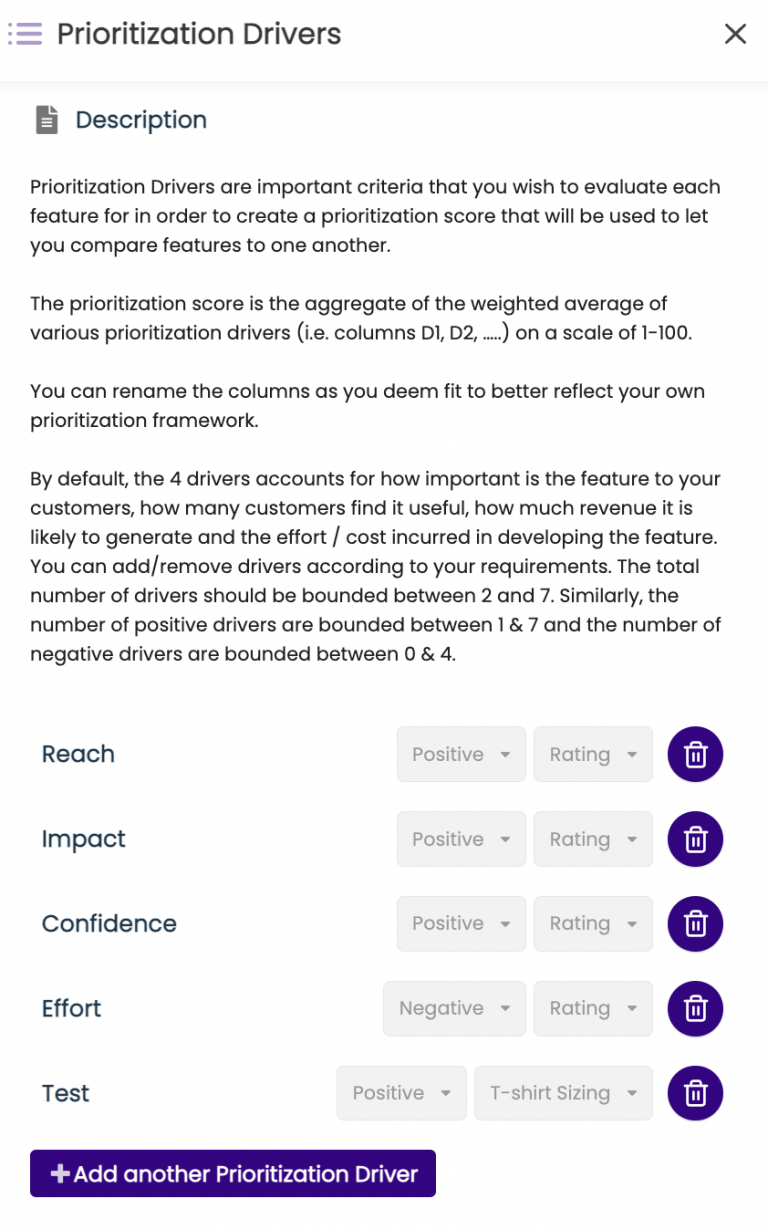The width and height of the screenshot is (768, 1230).
Task: Click the list icon beside Prioritization Drivers title
Action: pos(25,33)
